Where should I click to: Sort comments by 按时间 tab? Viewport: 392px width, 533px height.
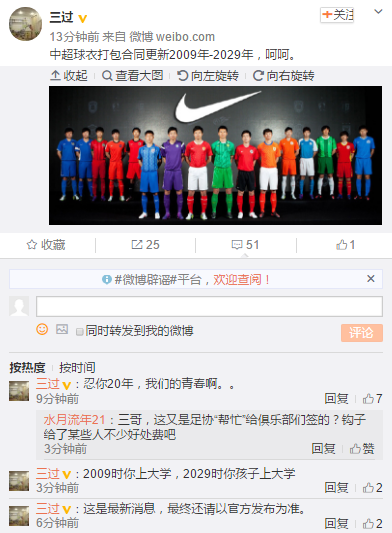point(77,367)
